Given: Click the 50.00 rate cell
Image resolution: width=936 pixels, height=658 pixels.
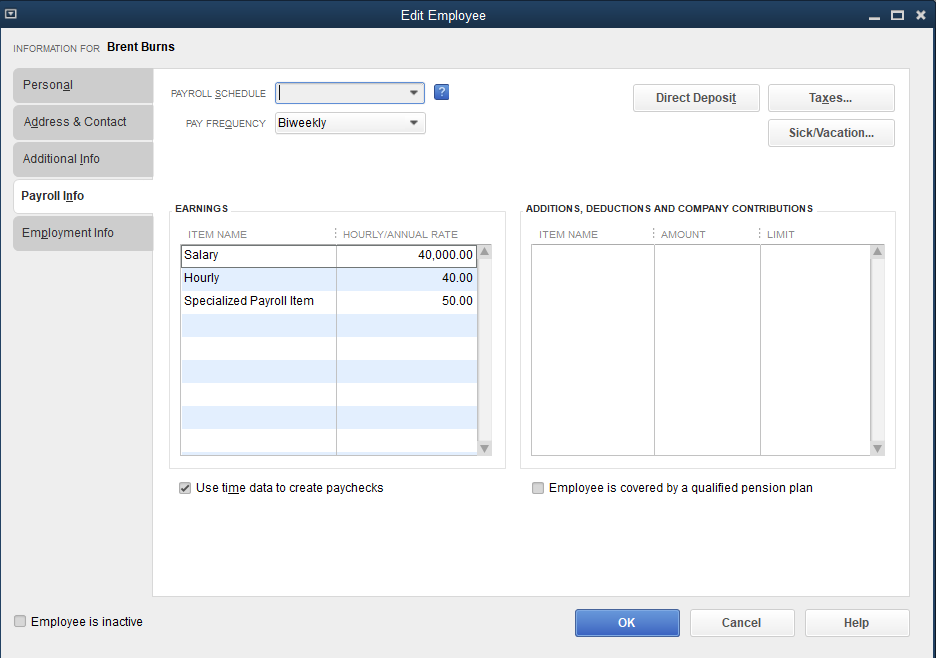Looking at the screenshot, I should click(x=407, y=302).
